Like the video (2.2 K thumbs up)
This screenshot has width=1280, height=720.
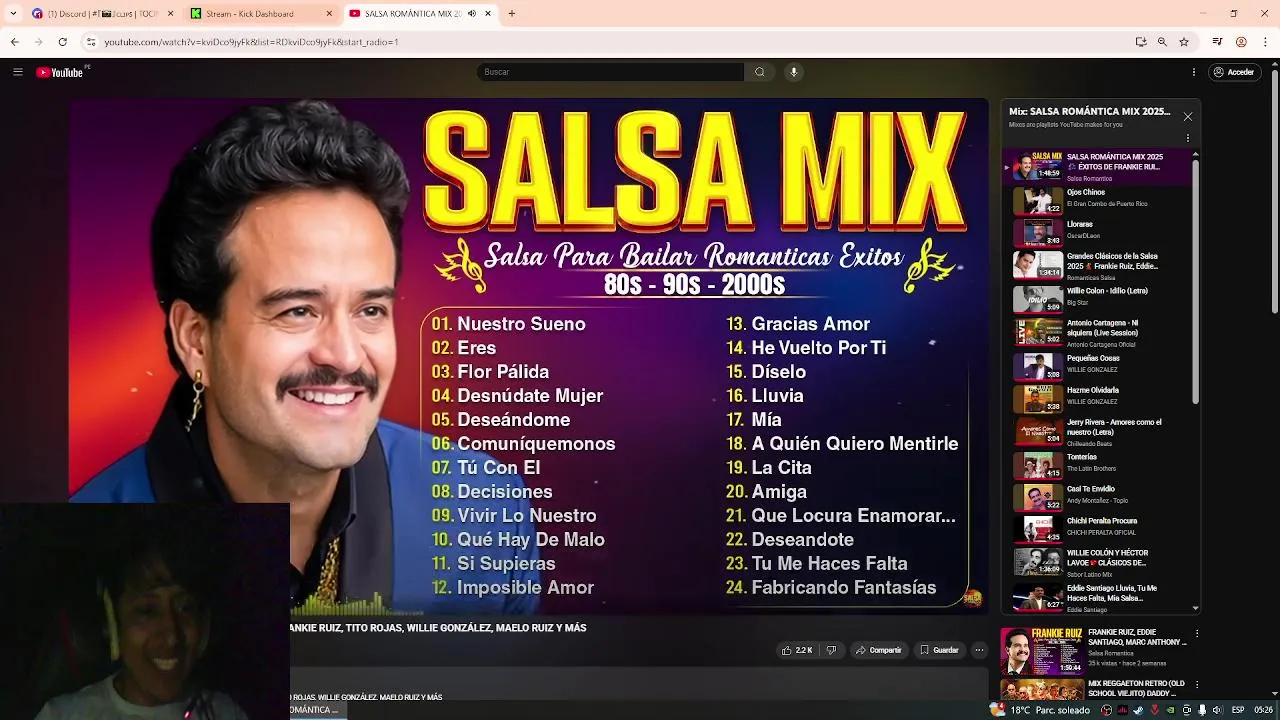coord(797,650)
